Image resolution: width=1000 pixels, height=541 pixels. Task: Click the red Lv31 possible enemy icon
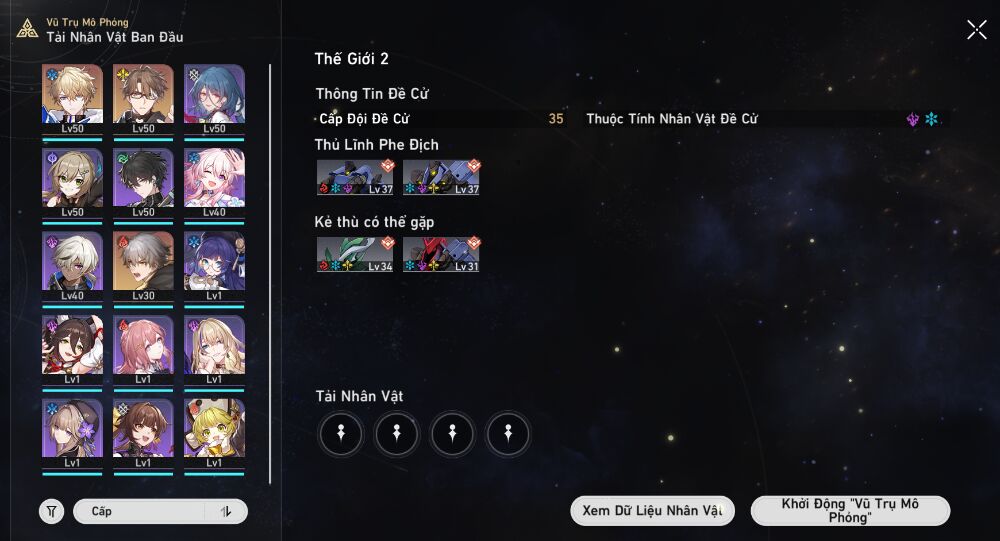441,254
